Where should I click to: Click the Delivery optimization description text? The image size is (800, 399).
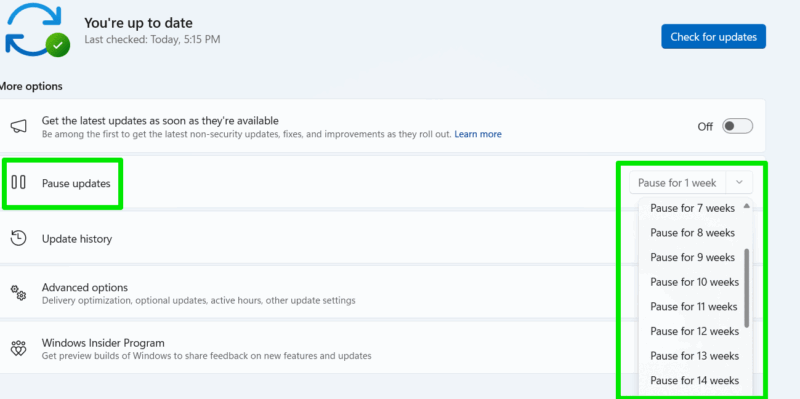[x=198, y=301]
